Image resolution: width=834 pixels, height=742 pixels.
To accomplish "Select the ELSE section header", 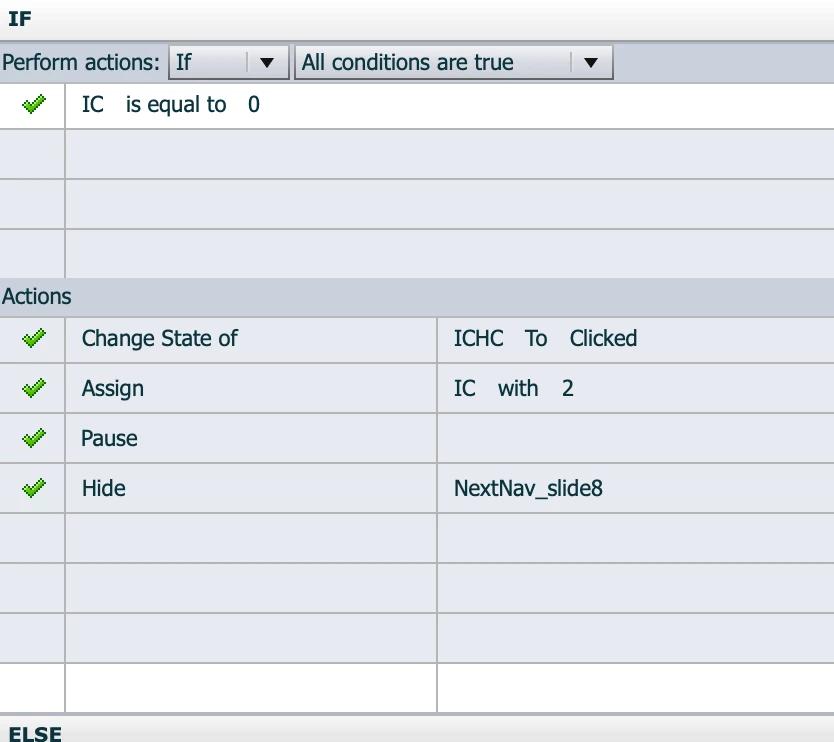I will tap(417, 730).
